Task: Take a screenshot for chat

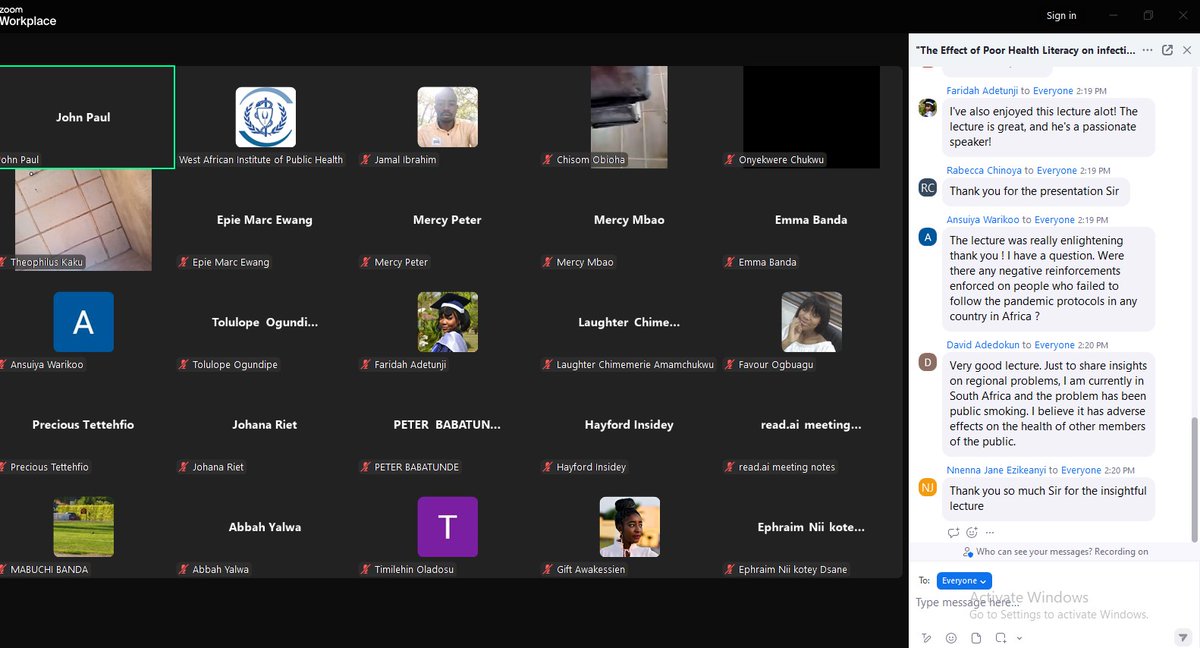Action: pyautogui.click(x=1001, y=638)
